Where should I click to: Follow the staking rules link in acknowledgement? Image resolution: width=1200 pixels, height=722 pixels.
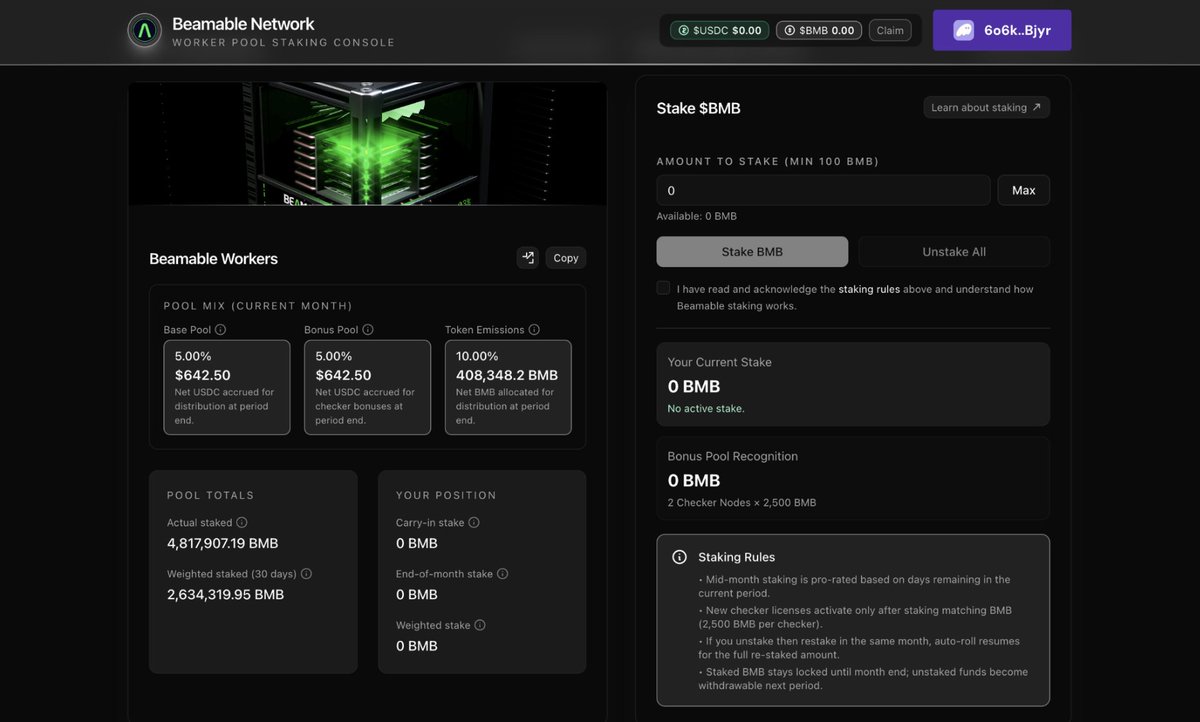click(x=869, y=289)
